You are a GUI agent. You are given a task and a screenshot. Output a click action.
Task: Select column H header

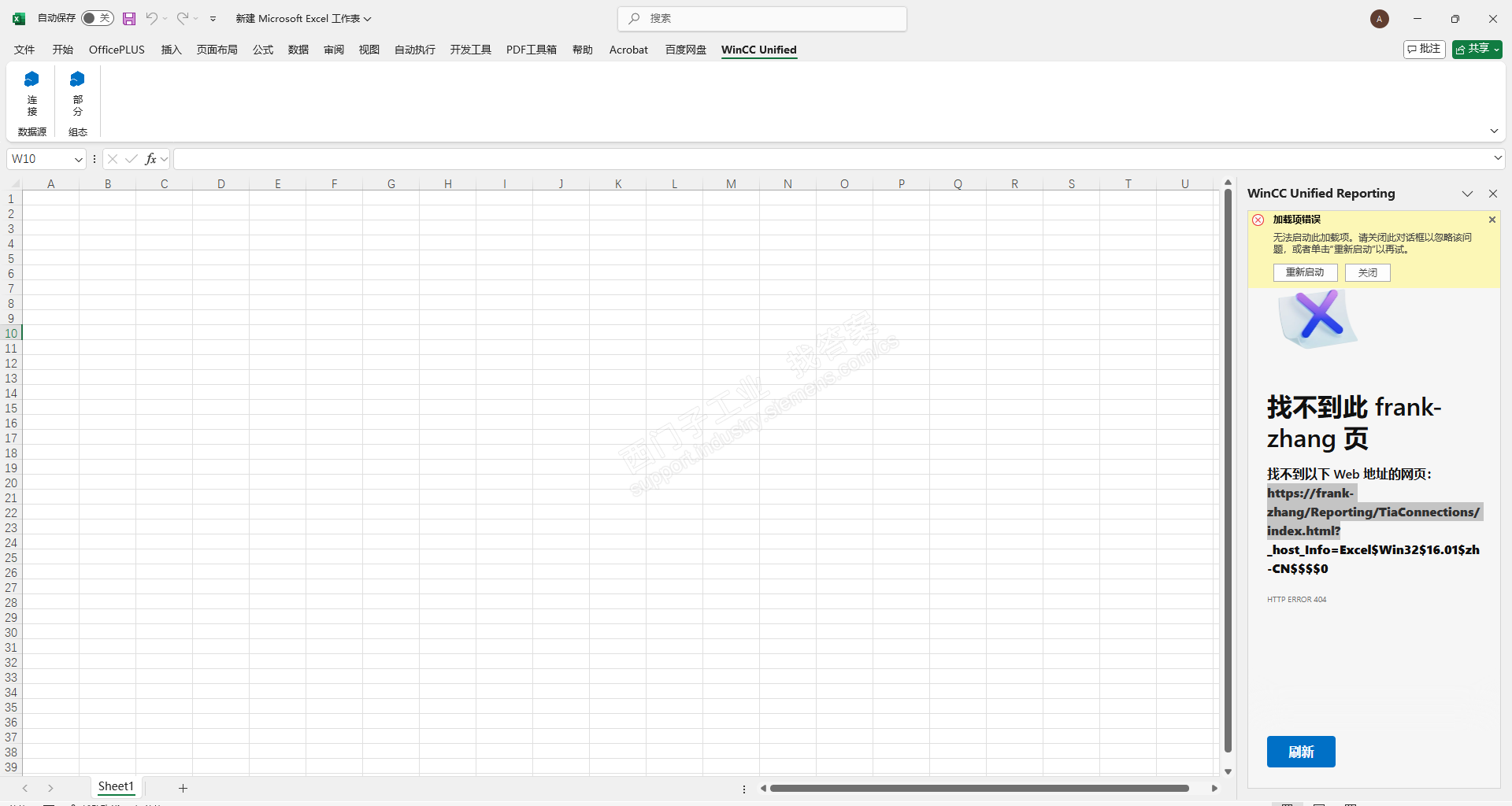448,183
